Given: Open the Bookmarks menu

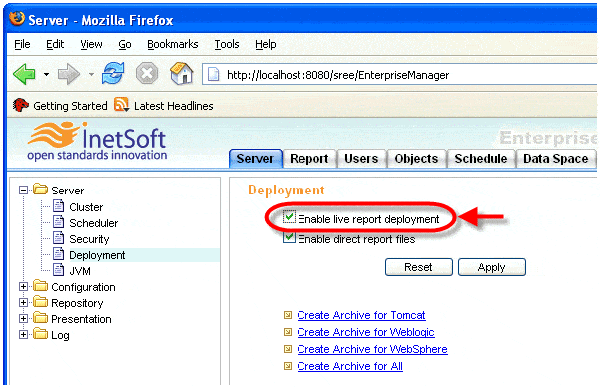Looking at the screenshot, I should pyautogui.click(x=173, y=44).
